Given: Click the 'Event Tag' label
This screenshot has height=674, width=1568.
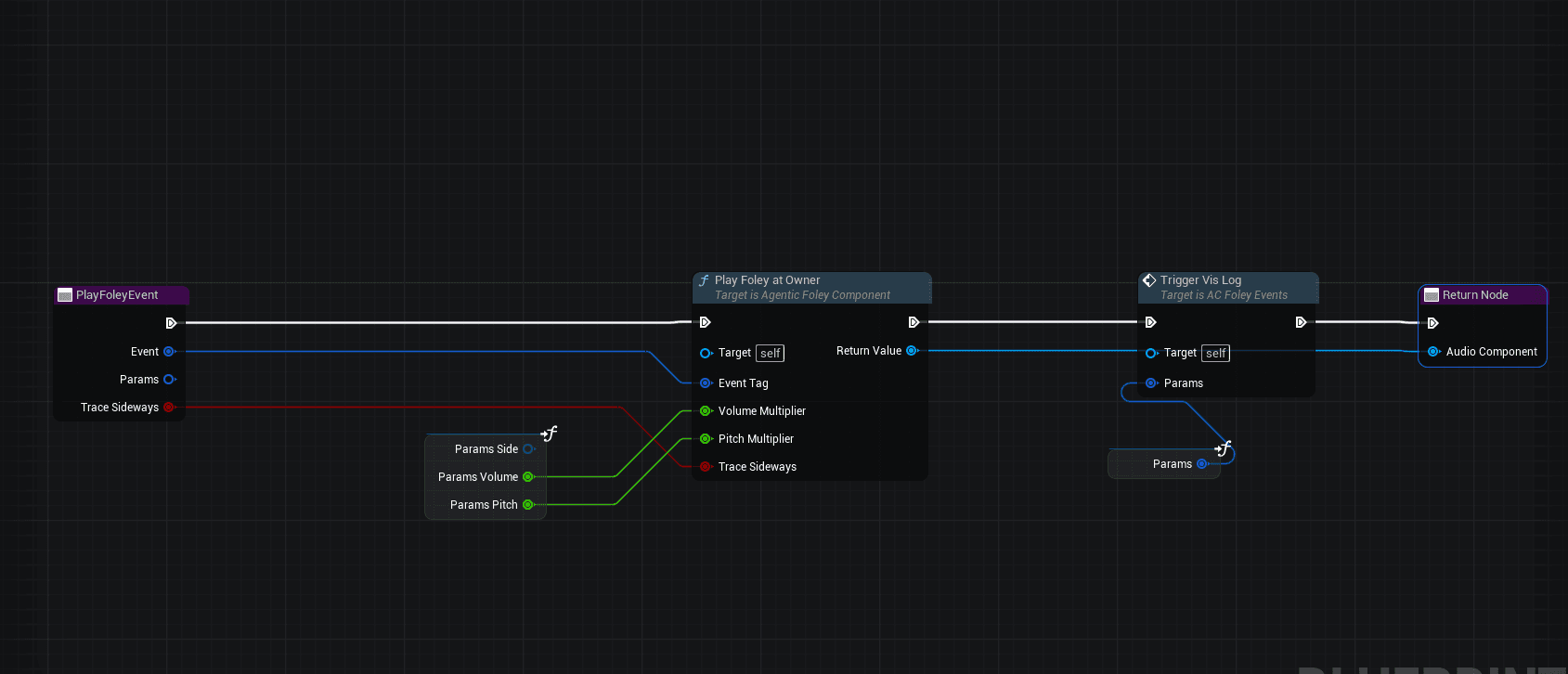Looking at the screenshot, I should (744, 383).
